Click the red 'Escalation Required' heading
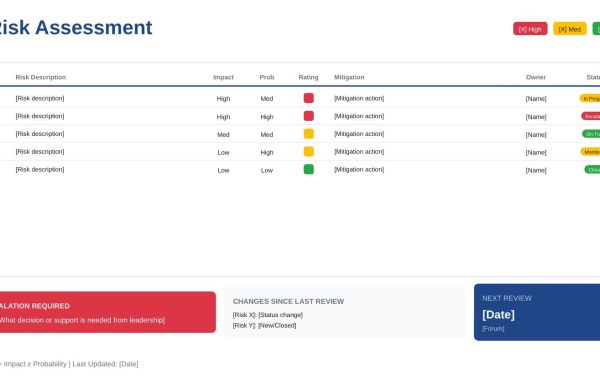Image resolution: width=600 pixels, height=385 pixels. click(35, 306)
